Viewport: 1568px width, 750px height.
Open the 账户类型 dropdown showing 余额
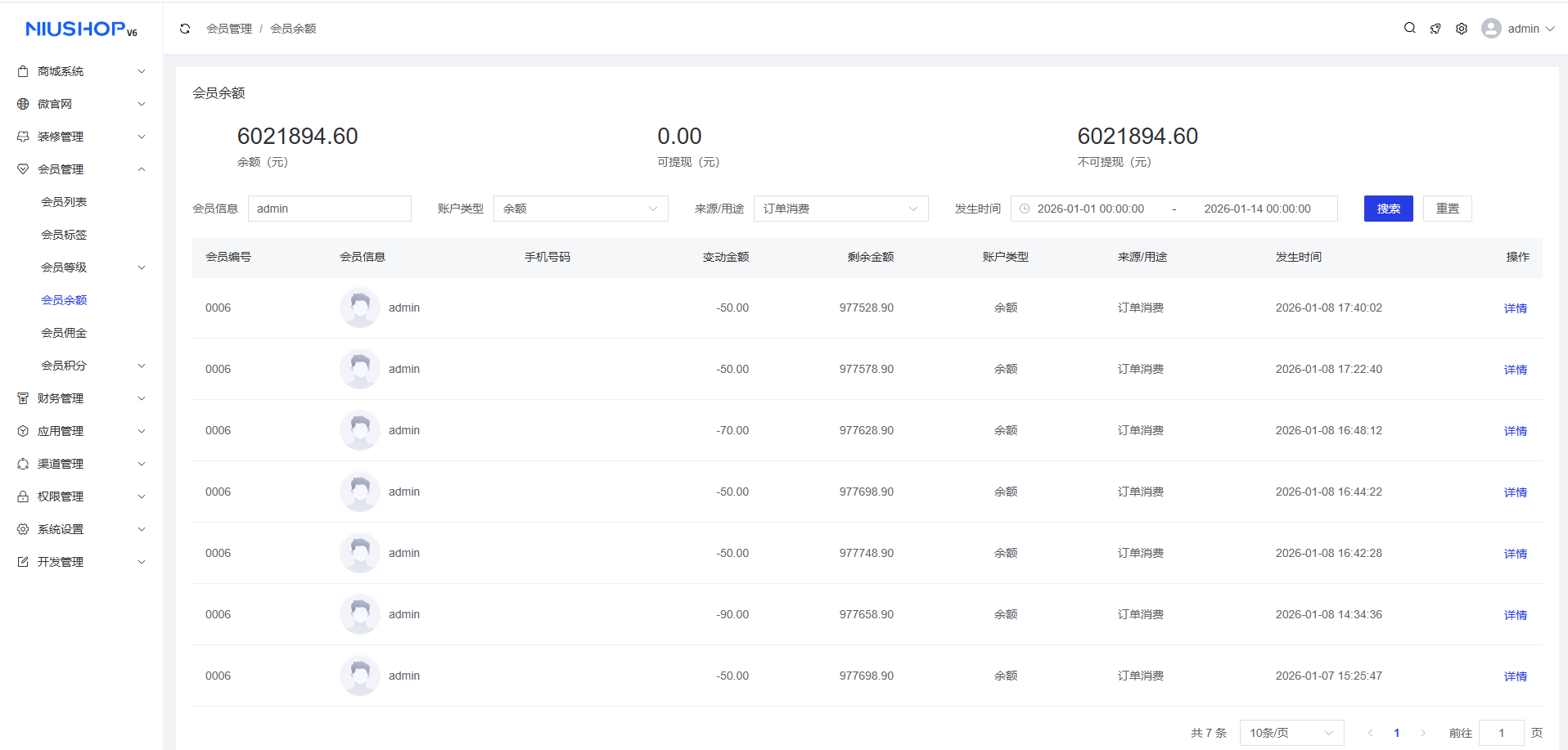point(580,209)
